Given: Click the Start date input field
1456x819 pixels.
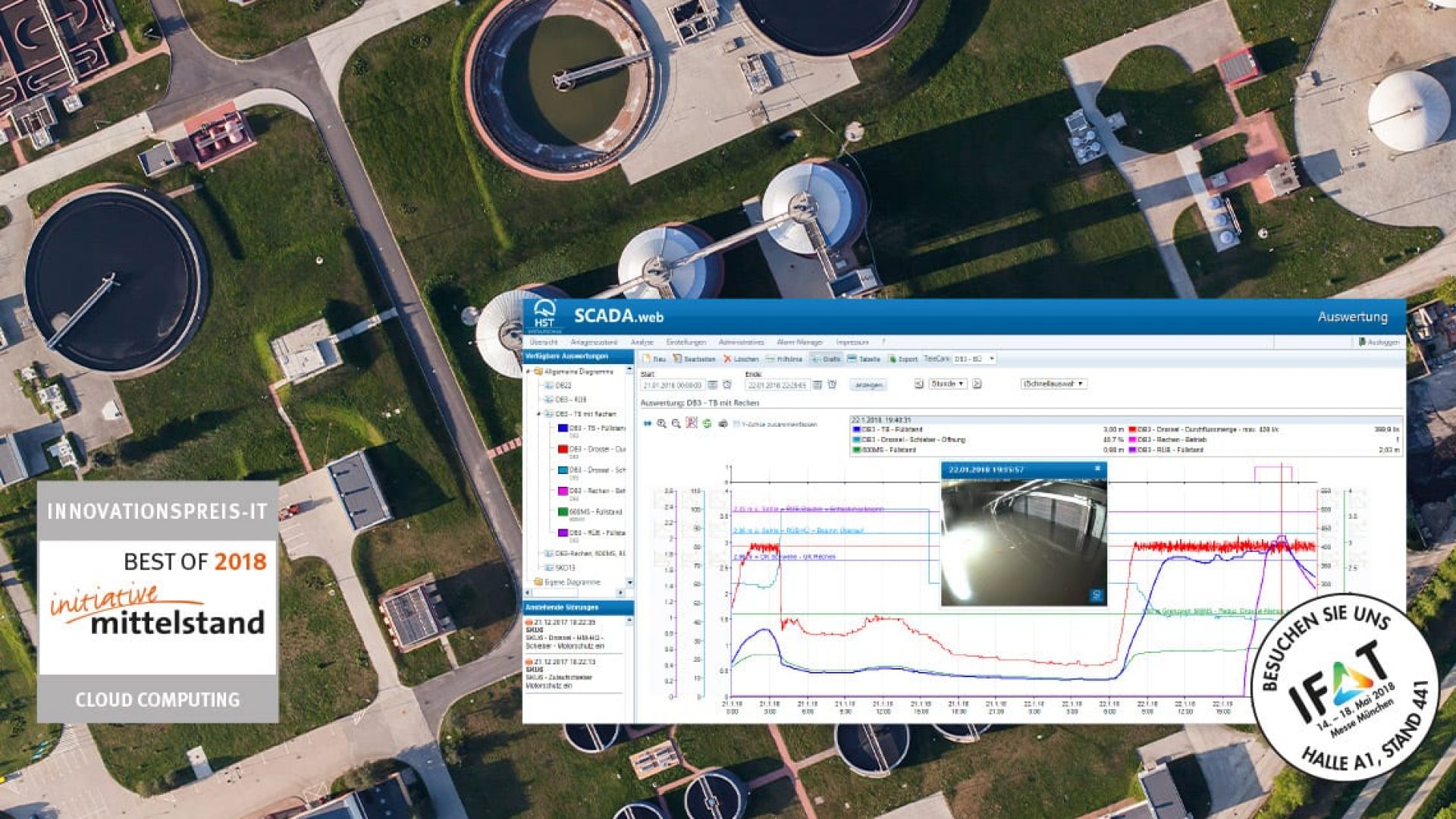Looking at the screenshot, I should pyautogui.click(x=673, y=385).
